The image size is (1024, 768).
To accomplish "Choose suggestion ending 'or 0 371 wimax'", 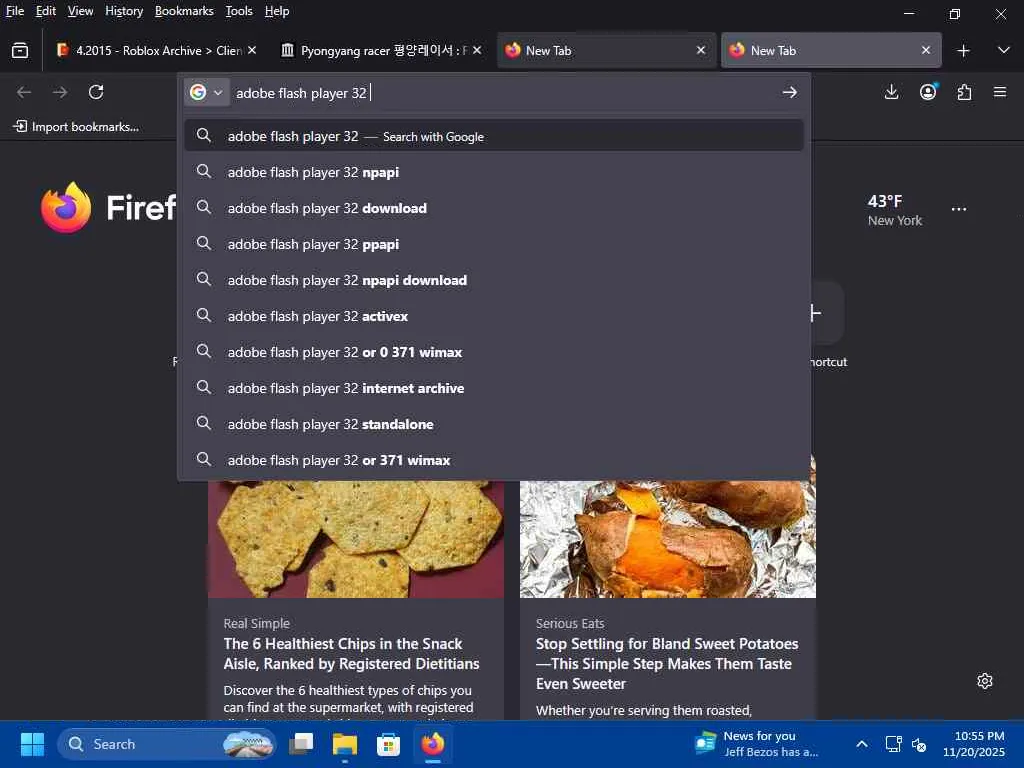I will pyautogui.click(x=494, y=352).
